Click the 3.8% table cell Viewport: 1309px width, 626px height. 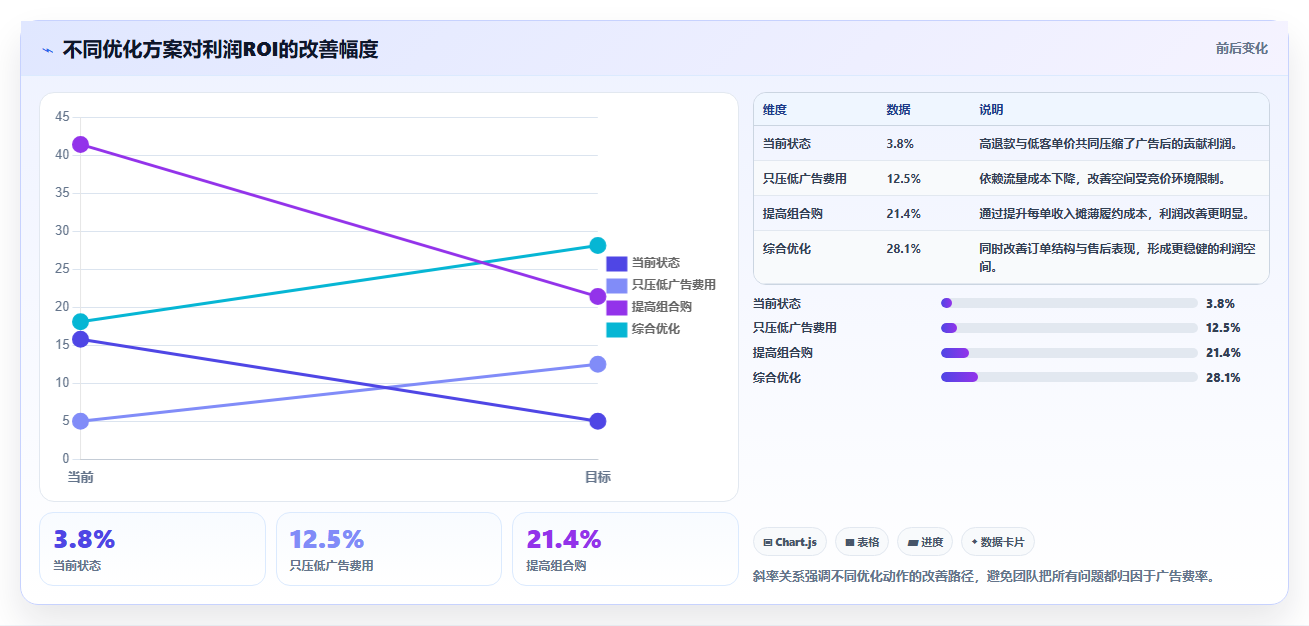point(900,144)
